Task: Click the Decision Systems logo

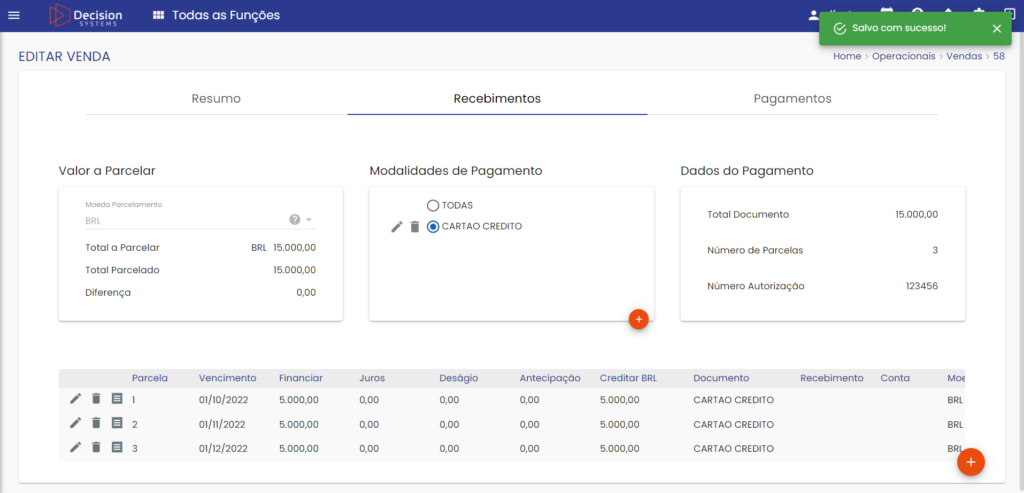Action: 86,16
